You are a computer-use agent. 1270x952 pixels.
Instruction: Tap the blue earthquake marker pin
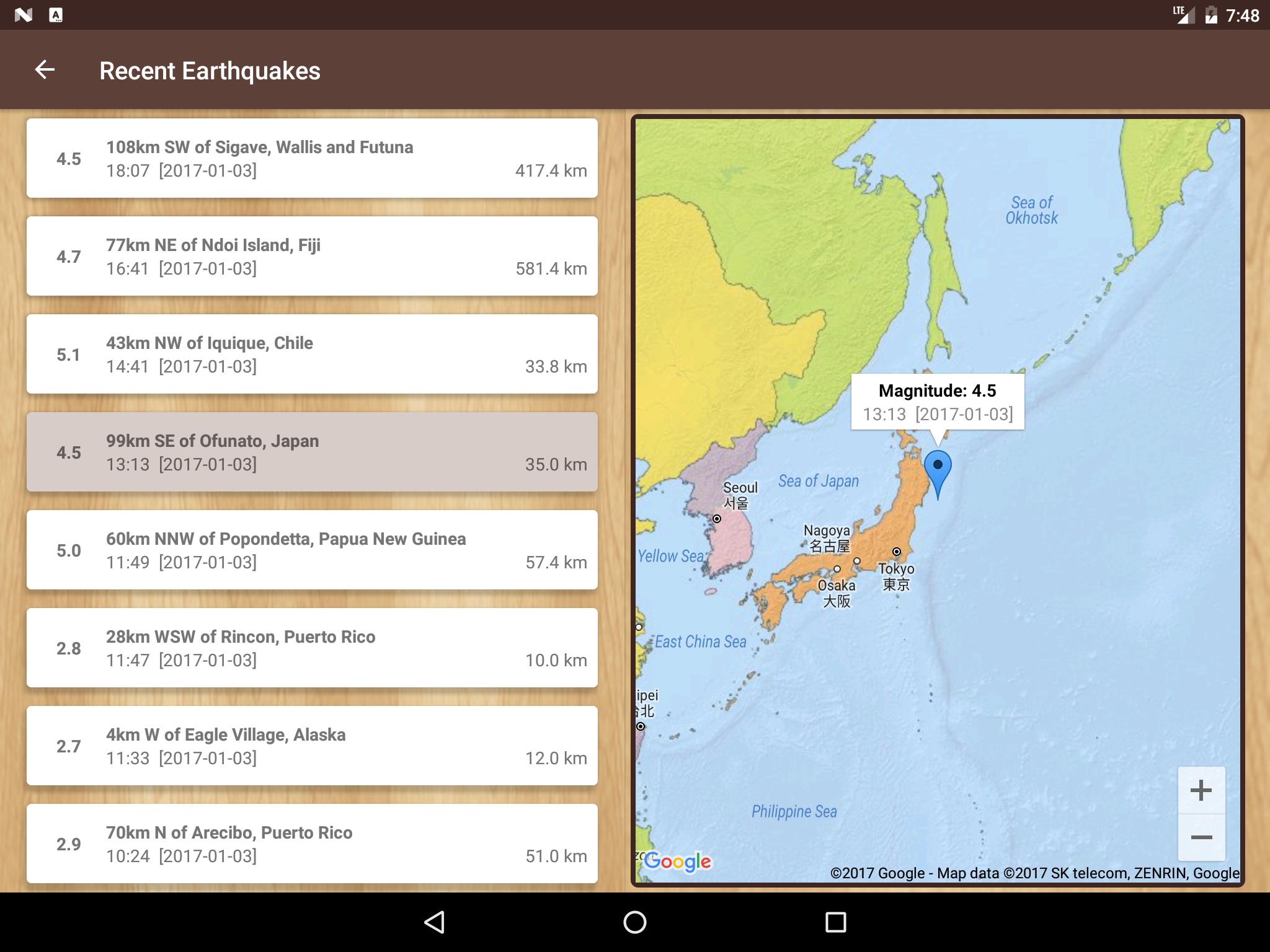938,475
